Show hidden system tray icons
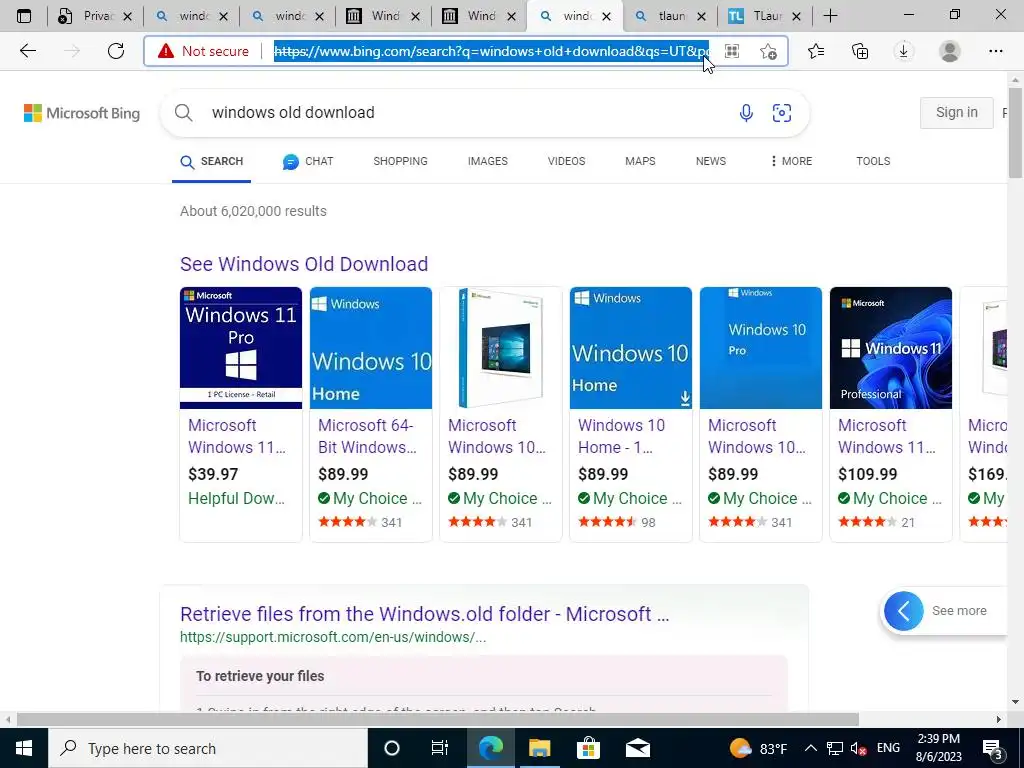Screen dimensions: 1024x768 (810, 748)
